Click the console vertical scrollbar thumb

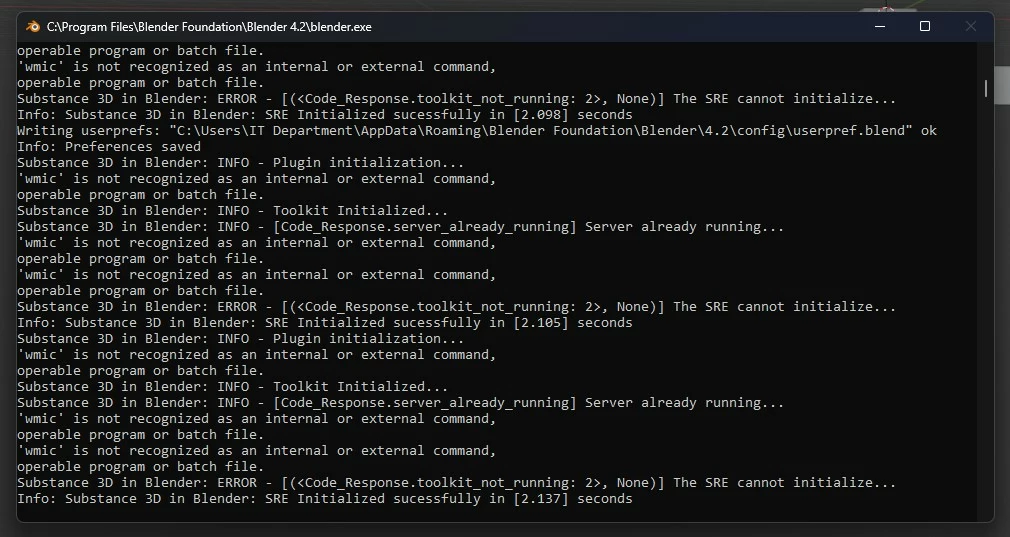[x=986, y=89]
